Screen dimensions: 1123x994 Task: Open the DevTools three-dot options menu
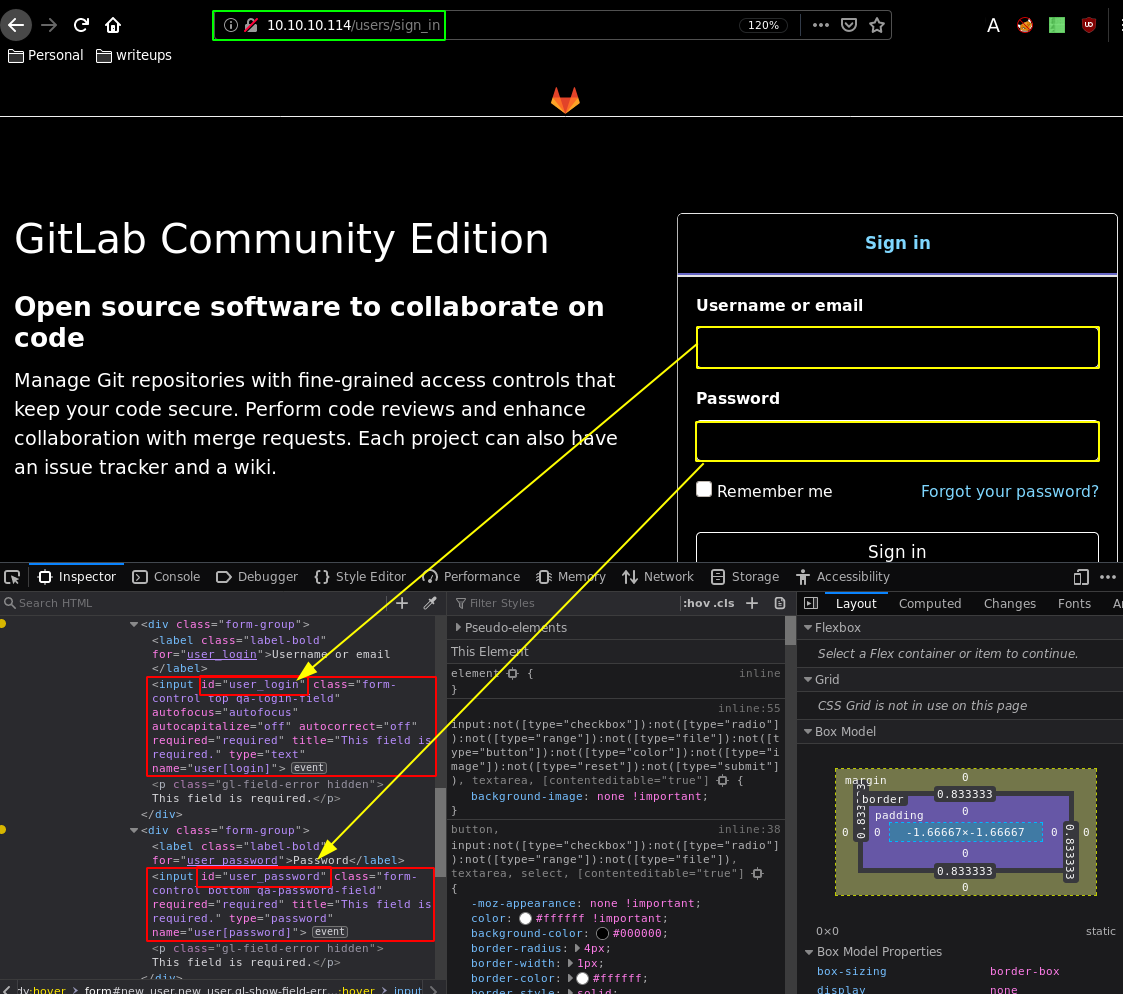coord(1108,577)
